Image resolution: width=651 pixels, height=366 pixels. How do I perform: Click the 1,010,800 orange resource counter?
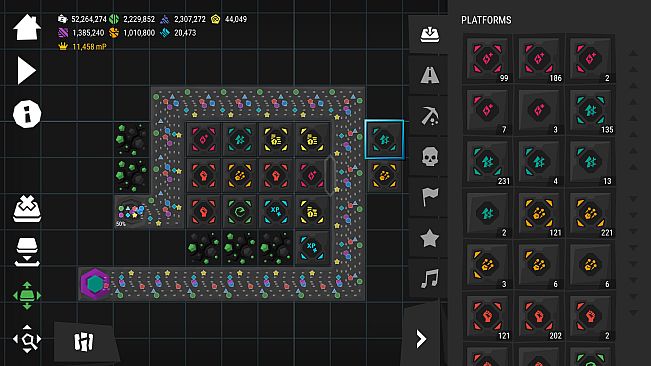pos(132,33)
